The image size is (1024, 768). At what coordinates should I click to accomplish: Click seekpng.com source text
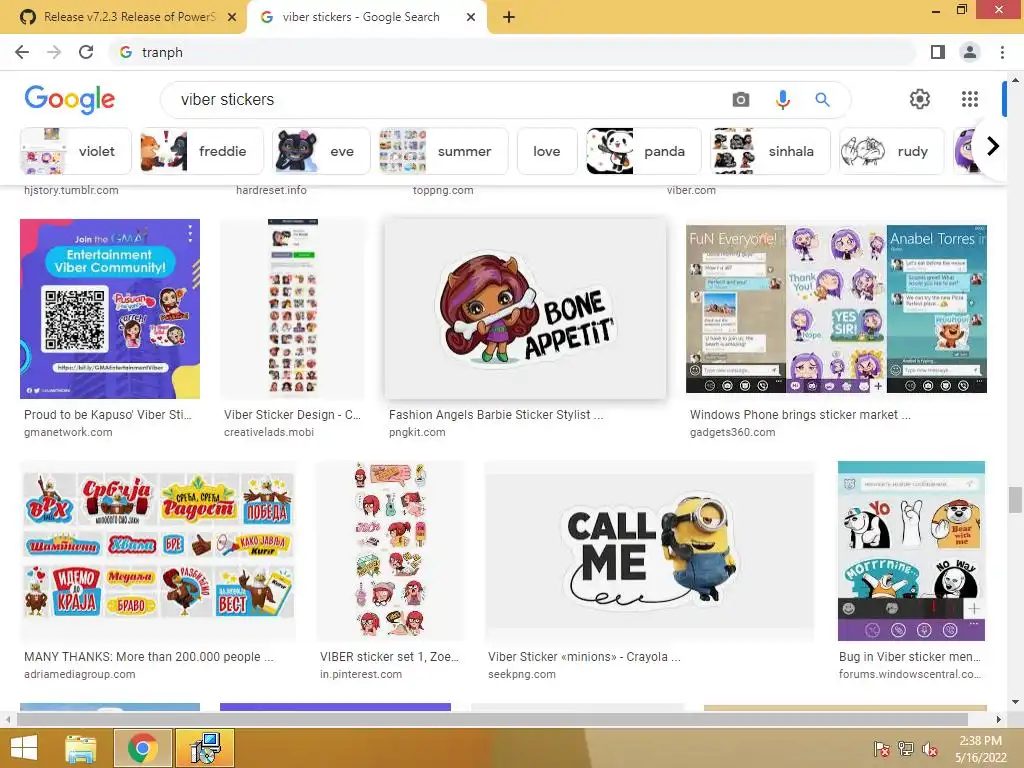pyautogui.click(x=522, y=675)
